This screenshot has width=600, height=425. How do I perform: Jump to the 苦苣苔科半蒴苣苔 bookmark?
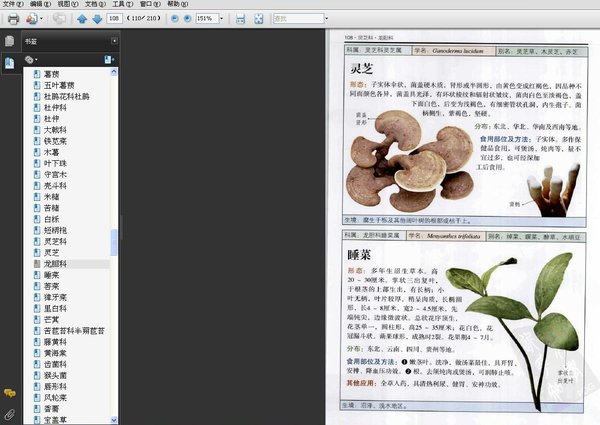click(x=74, y=331)
